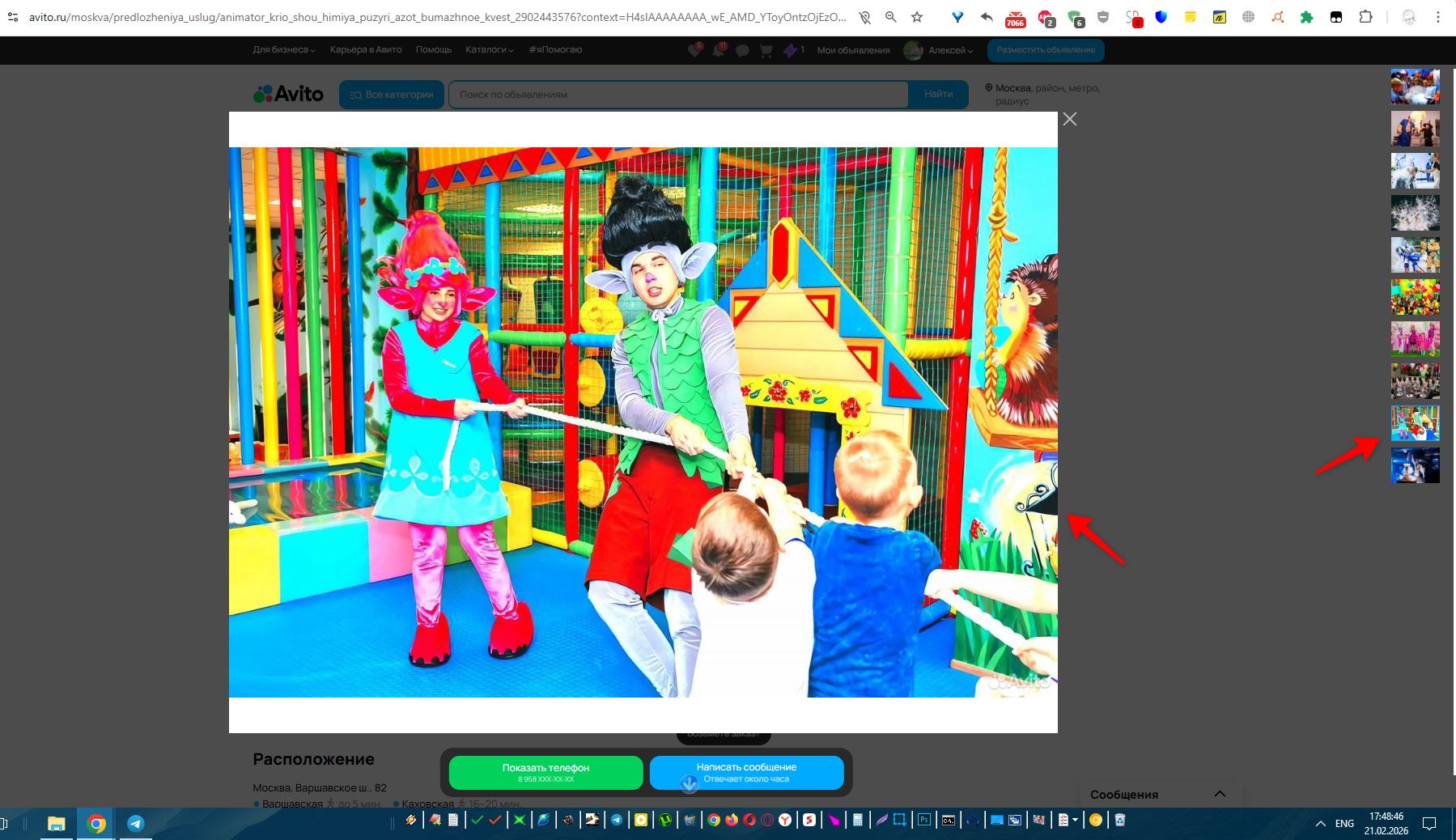1456x840 pixels.
Task: Open the #яПомогаю link
Action: point(555,50)
